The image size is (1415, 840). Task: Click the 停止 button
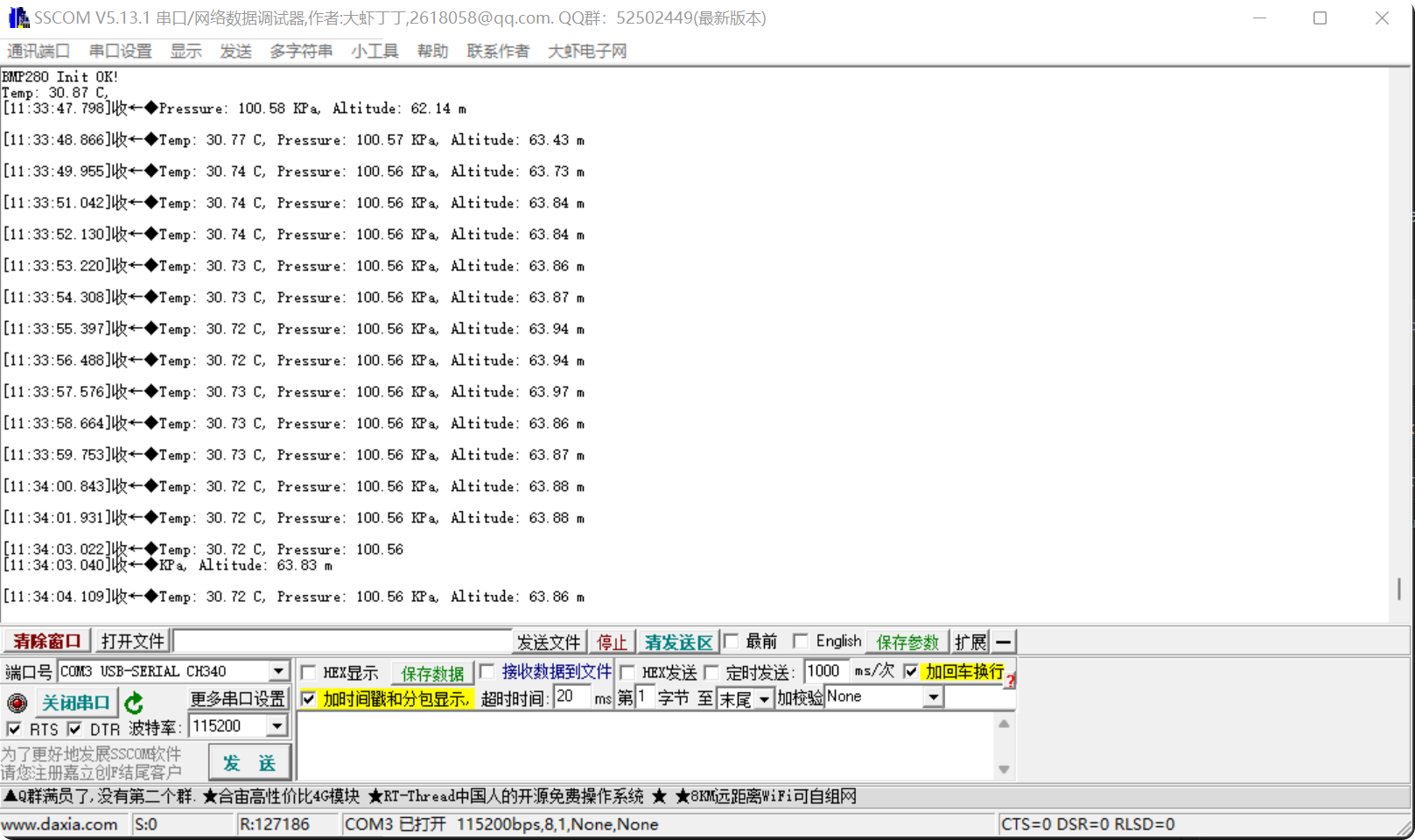pos(612,642)
